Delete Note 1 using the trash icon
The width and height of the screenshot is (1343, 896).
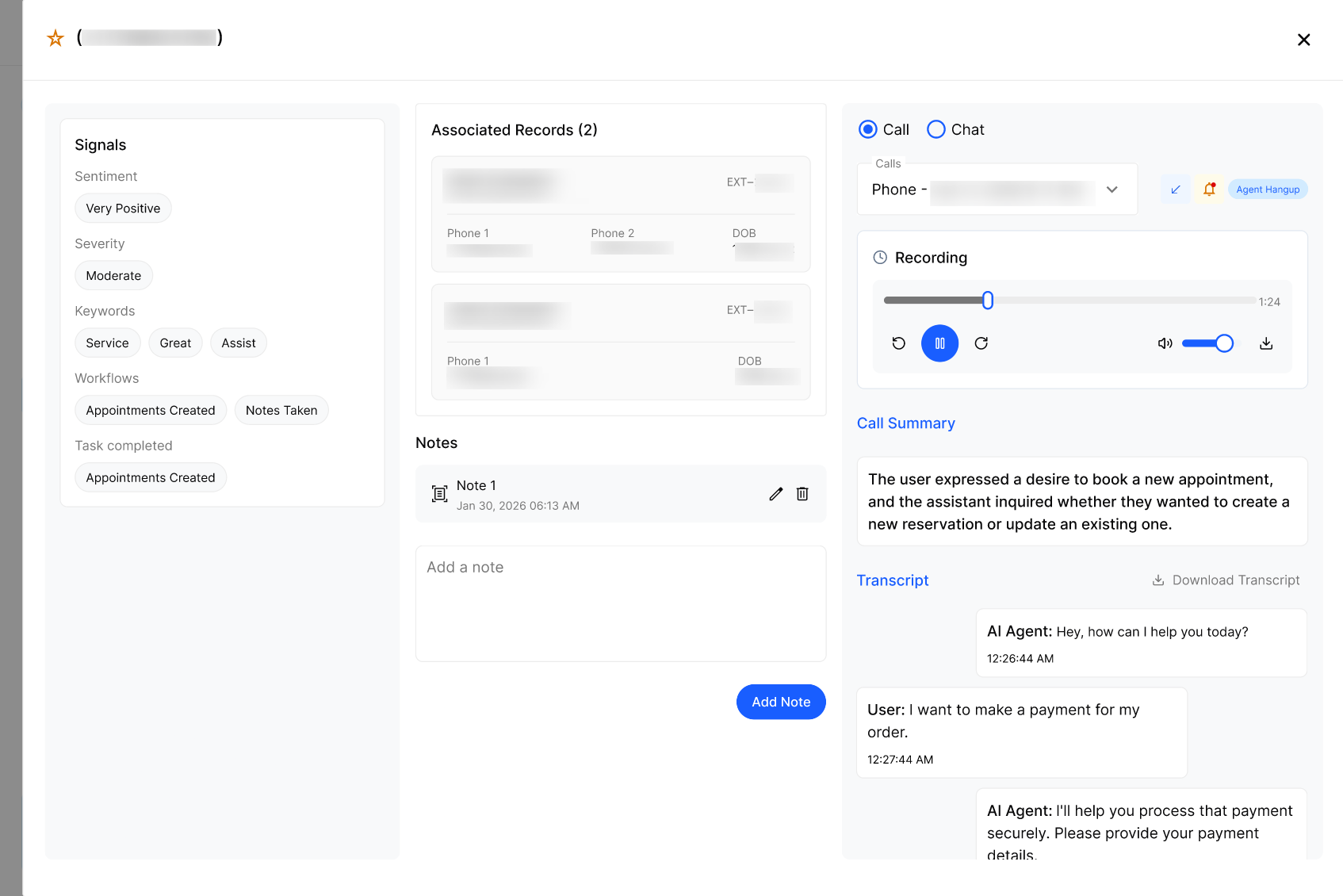click(802, 494)
